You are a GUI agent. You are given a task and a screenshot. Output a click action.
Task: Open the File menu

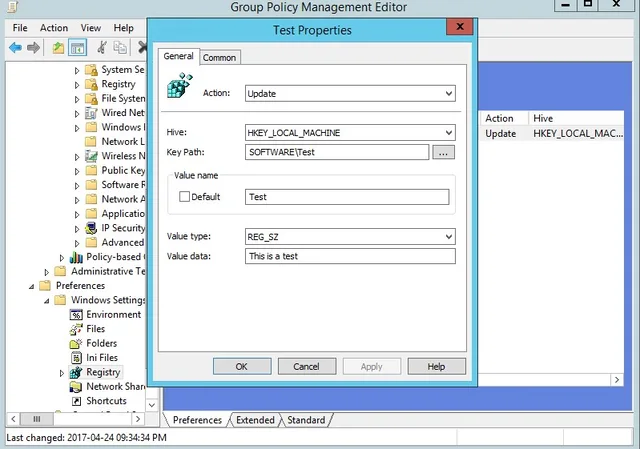click(20, 28)
